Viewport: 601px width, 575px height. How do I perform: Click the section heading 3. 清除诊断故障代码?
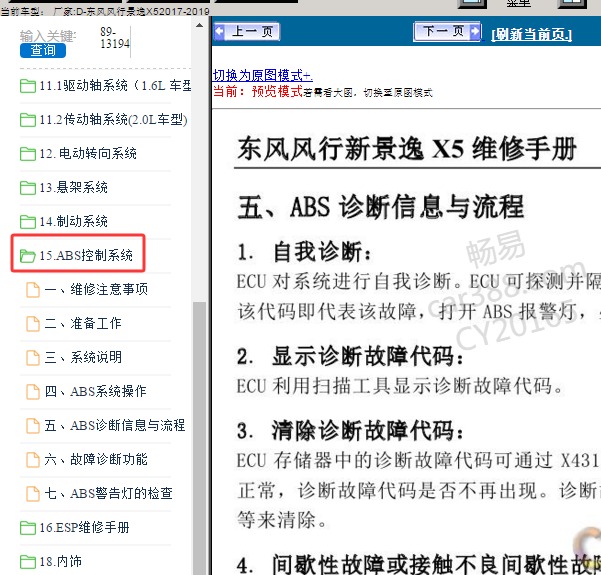(x=350, y=430)
